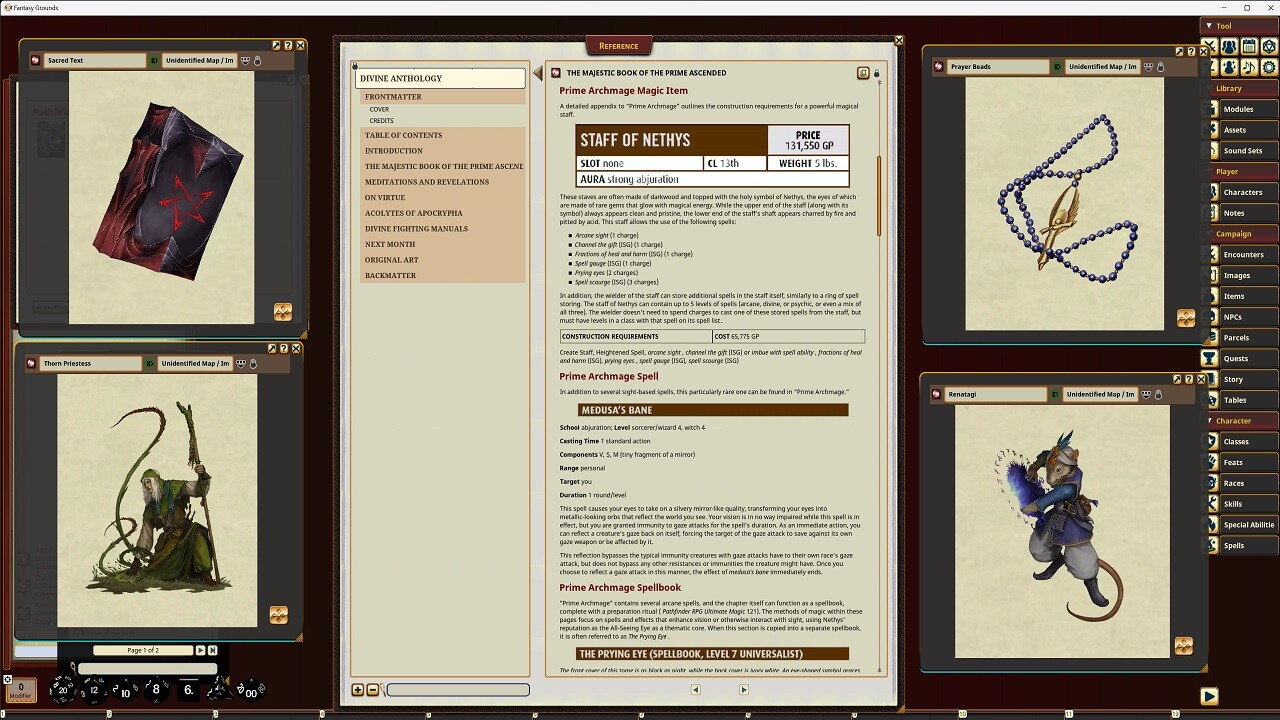This screenshot has width=1280, height=720.
Task: Go to next page in the Thorn Priestess window
Action: (200, 650)
